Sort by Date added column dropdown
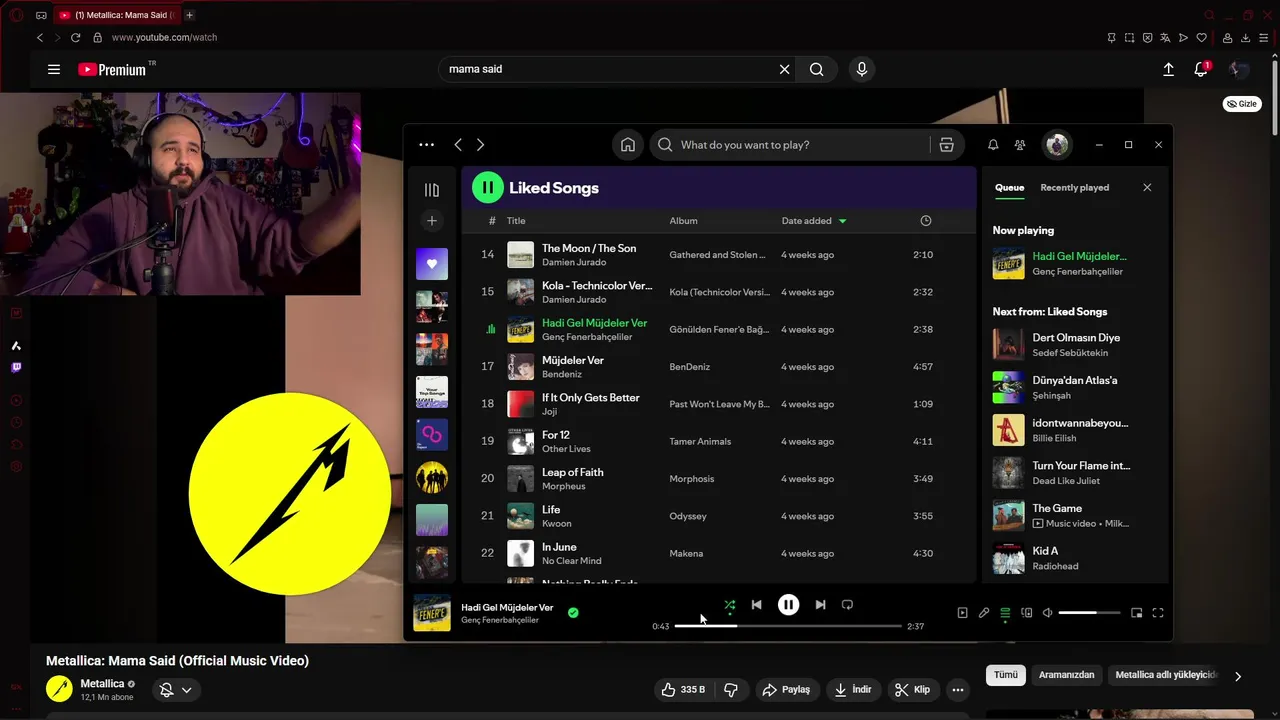The image size is (1280, 720). tap(814, 221)
